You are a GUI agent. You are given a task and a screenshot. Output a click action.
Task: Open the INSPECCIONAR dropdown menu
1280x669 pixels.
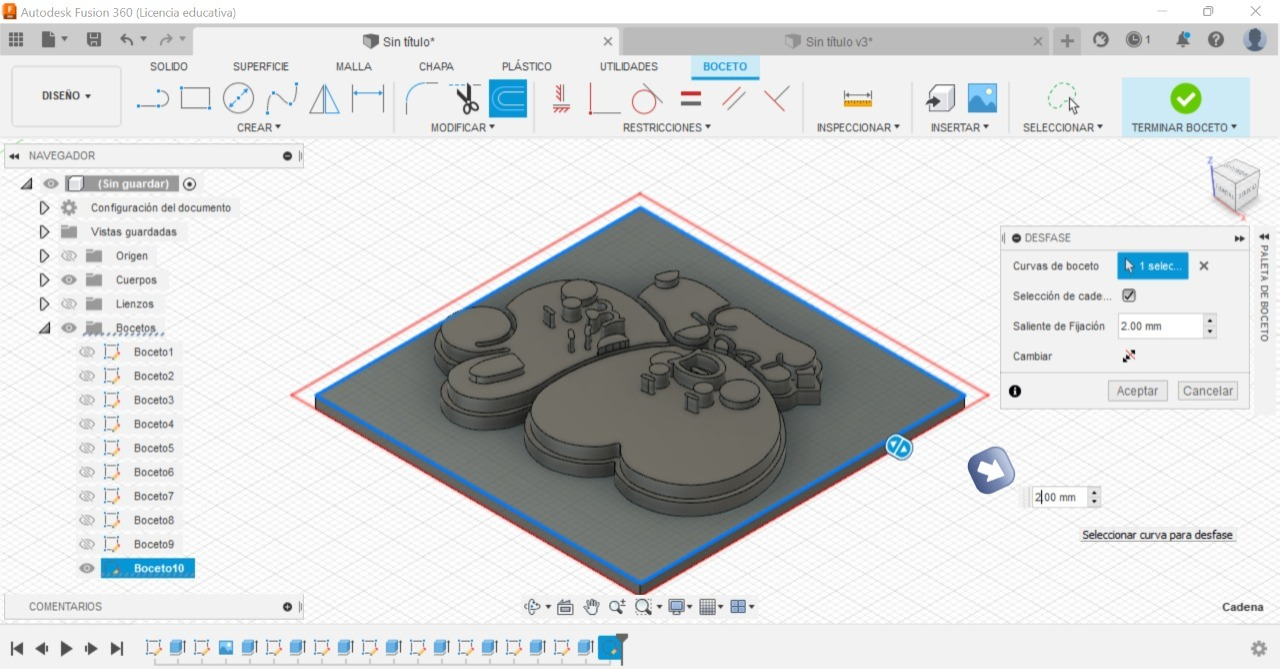(858, 128)
